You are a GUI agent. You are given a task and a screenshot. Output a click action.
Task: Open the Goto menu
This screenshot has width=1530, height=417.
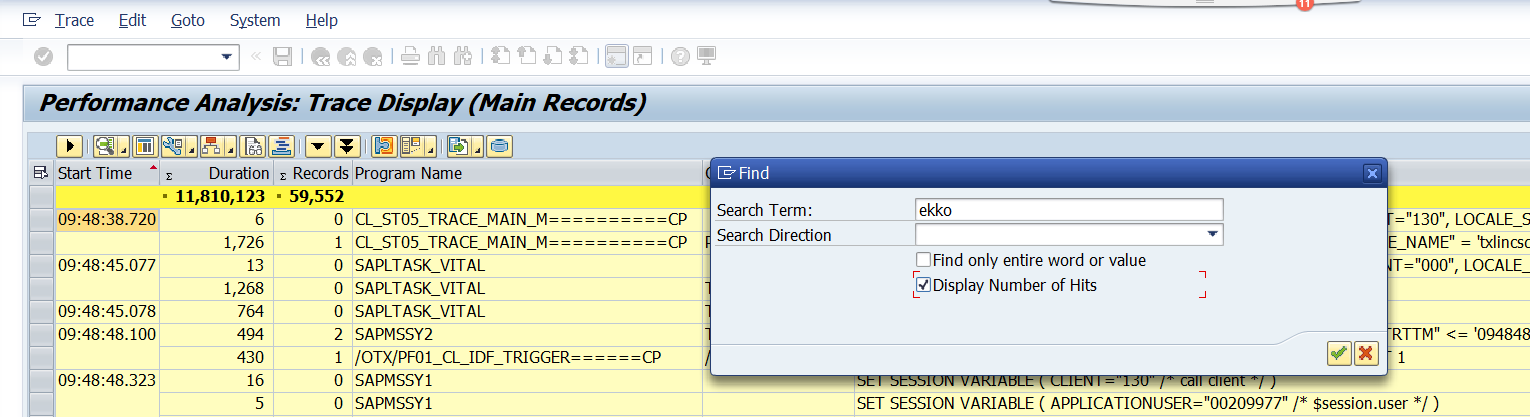click(190, 20)
